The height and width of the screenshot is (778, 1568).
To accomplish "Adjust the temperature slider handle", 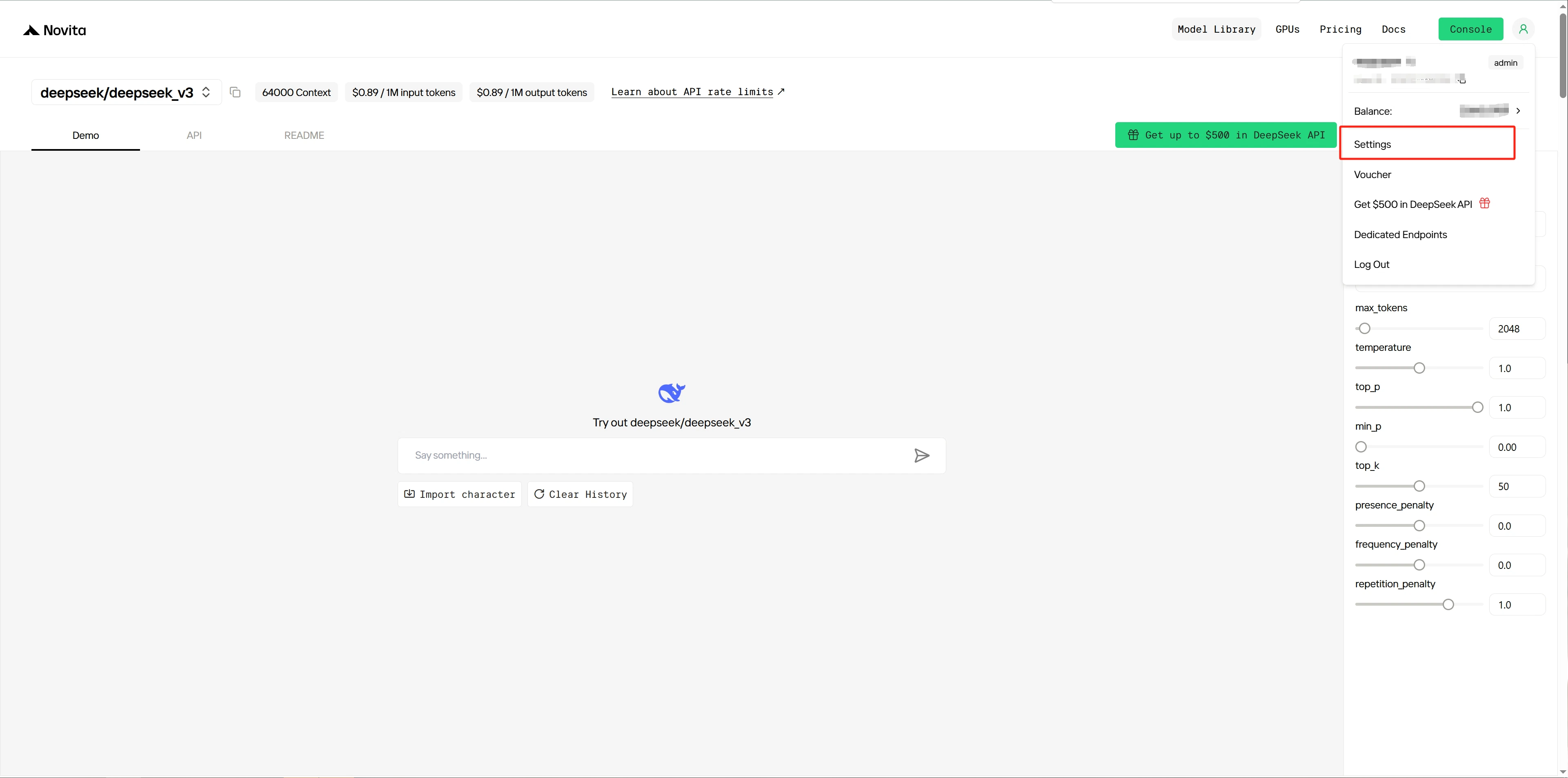I will click(1419, 368).
